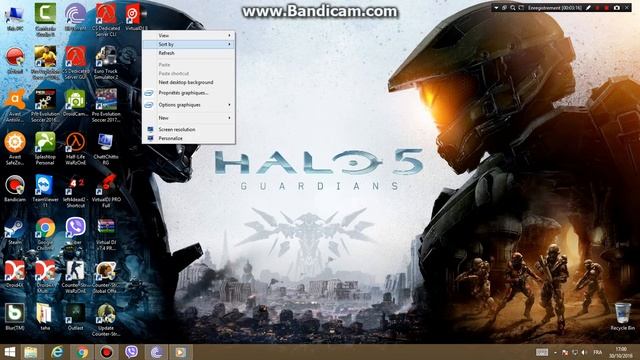
Task: Open the Recycle Bin
Action: point(622,316)
